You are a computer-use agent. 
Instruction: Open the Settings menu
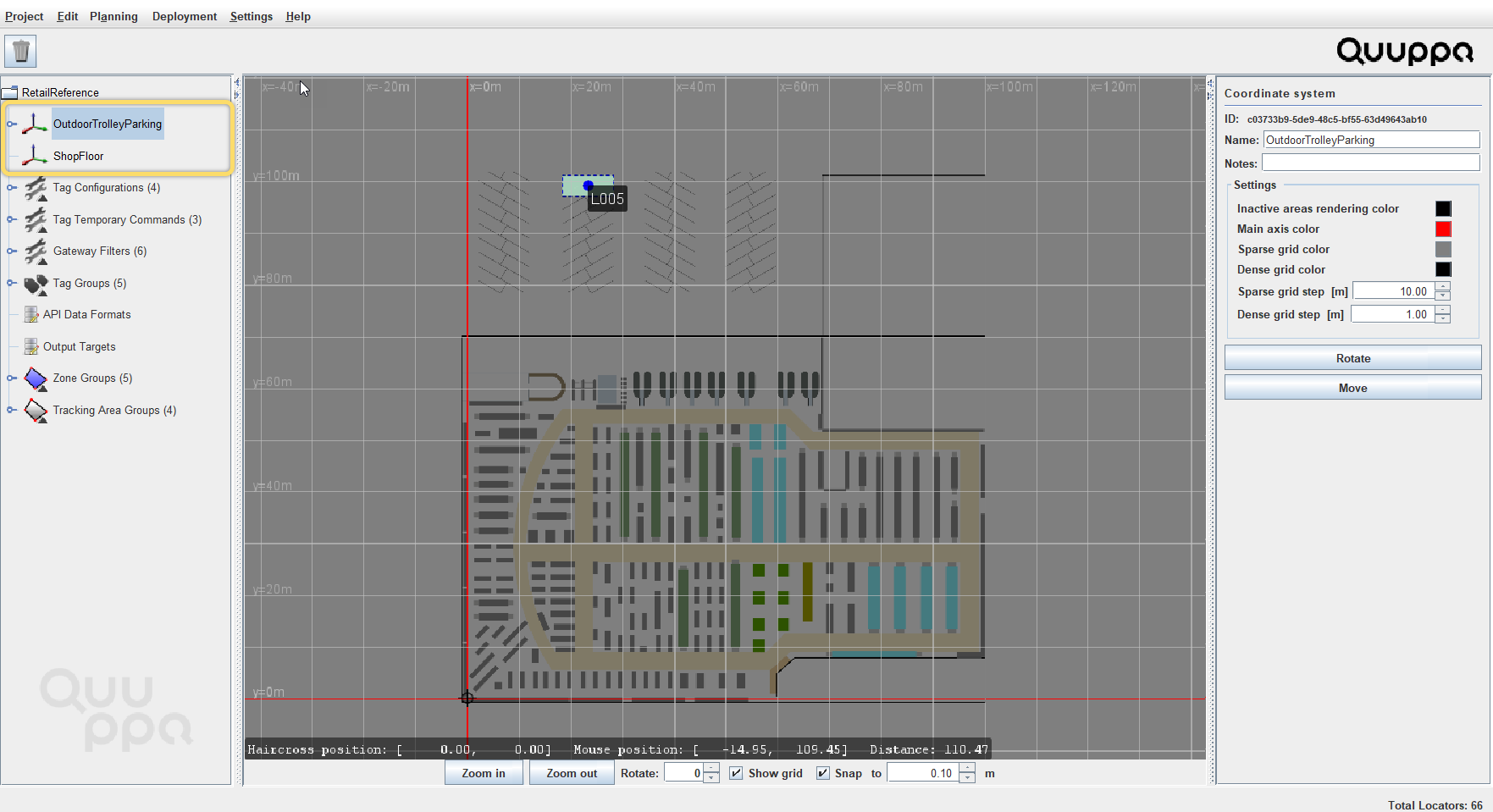click(252, 16)
